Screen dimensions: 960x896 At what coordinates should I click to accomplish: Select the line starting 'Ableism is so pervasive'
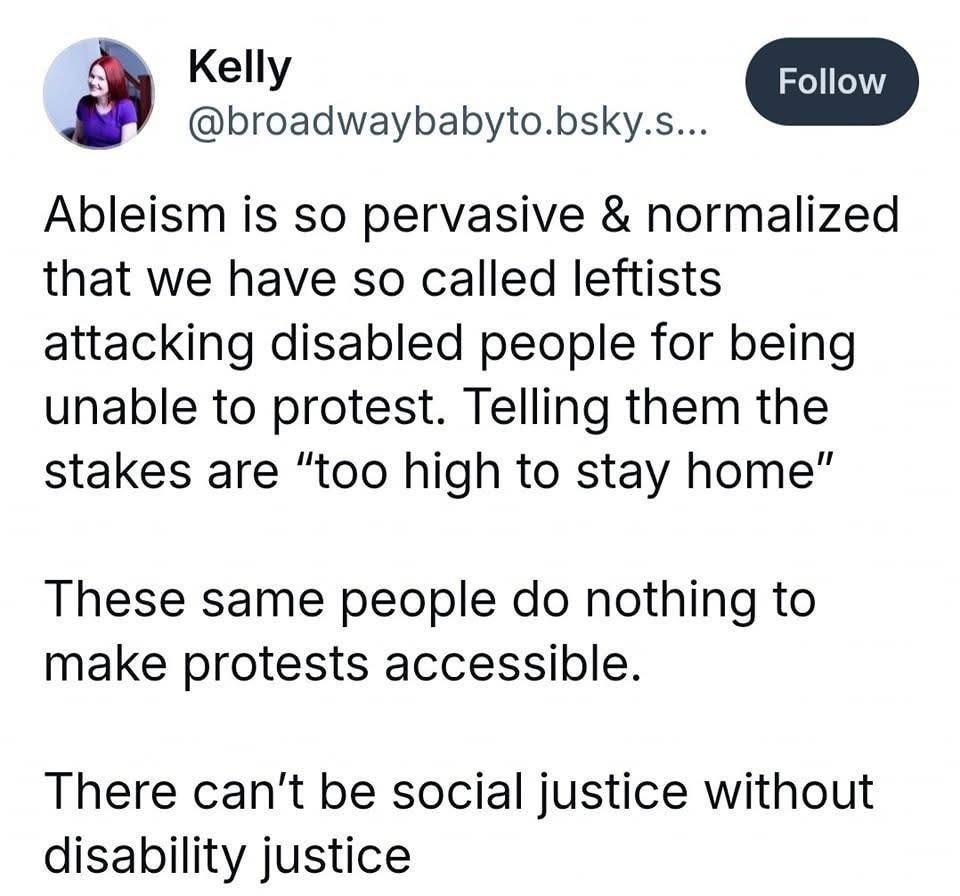471,217
